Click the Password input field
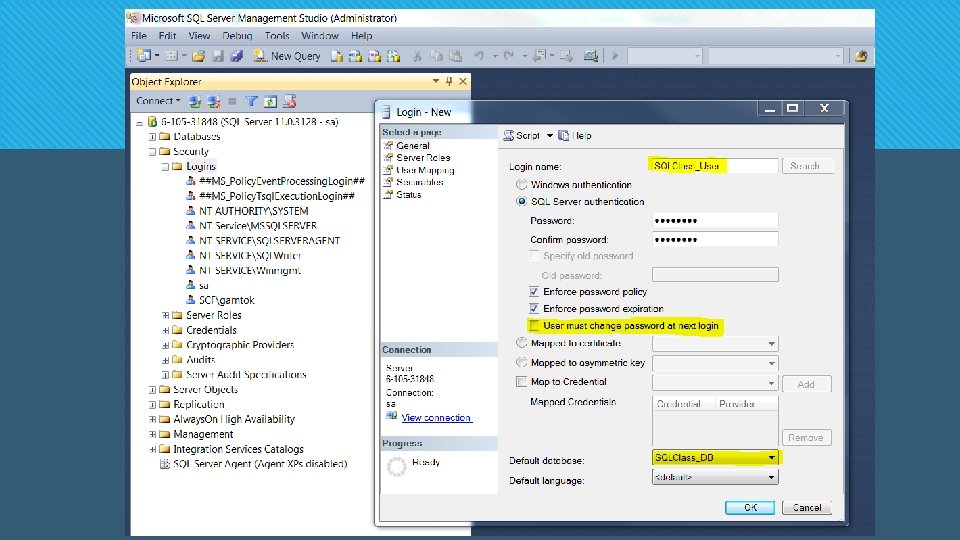 point(715,220)
